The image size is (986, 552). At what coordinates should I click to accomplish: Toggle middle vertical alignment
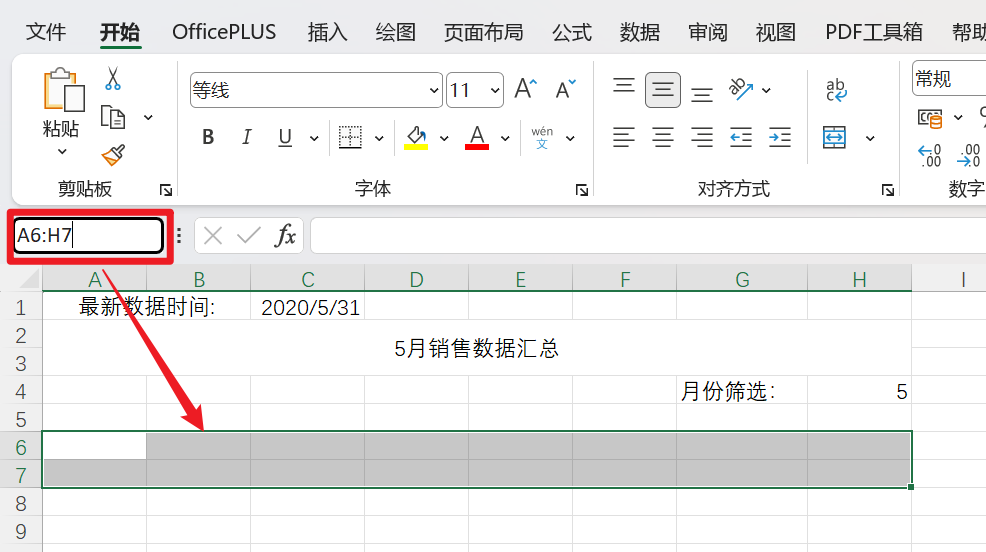[663, 90]
